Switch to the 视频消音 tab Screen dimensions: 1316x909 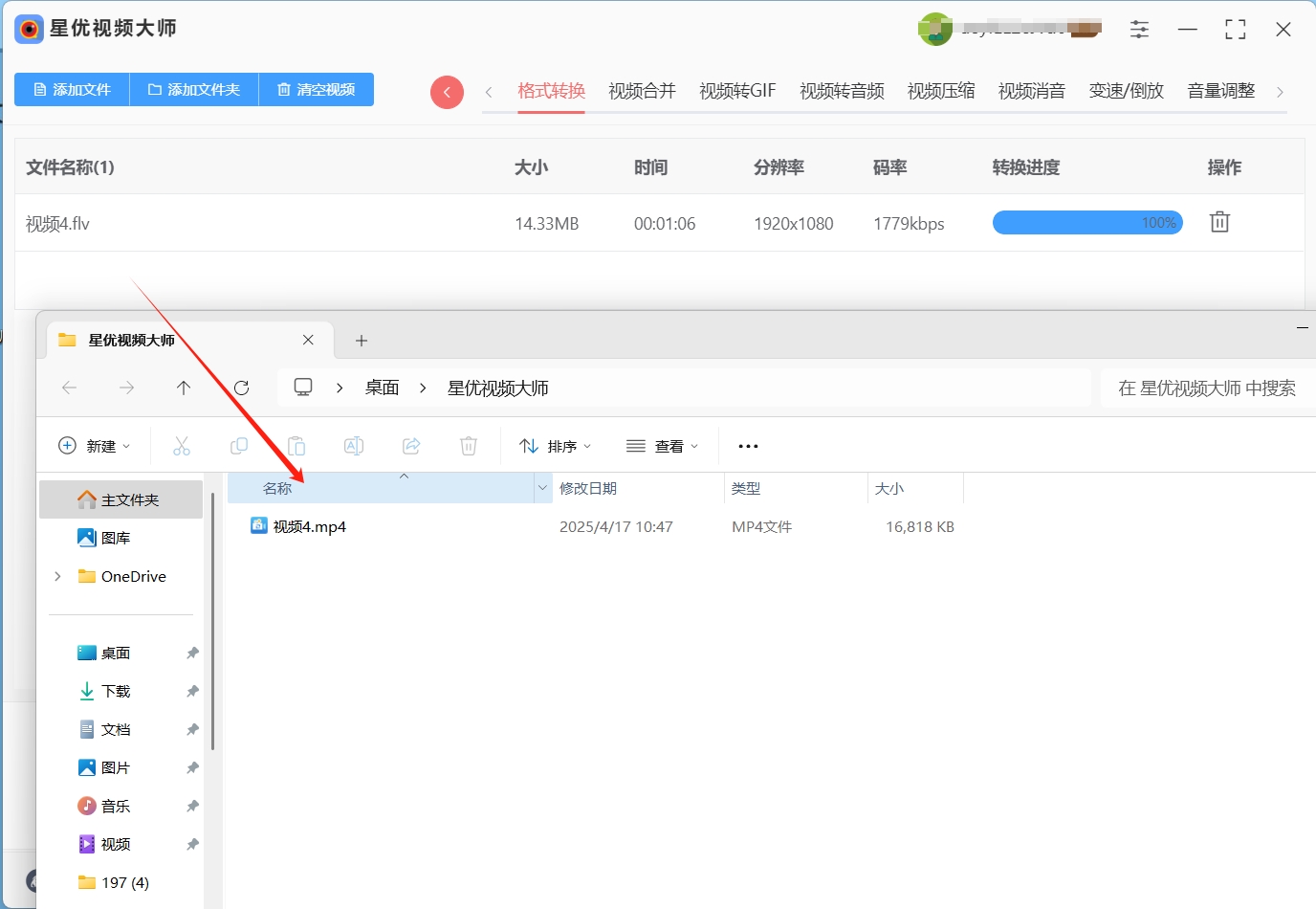coord(1032,91)
